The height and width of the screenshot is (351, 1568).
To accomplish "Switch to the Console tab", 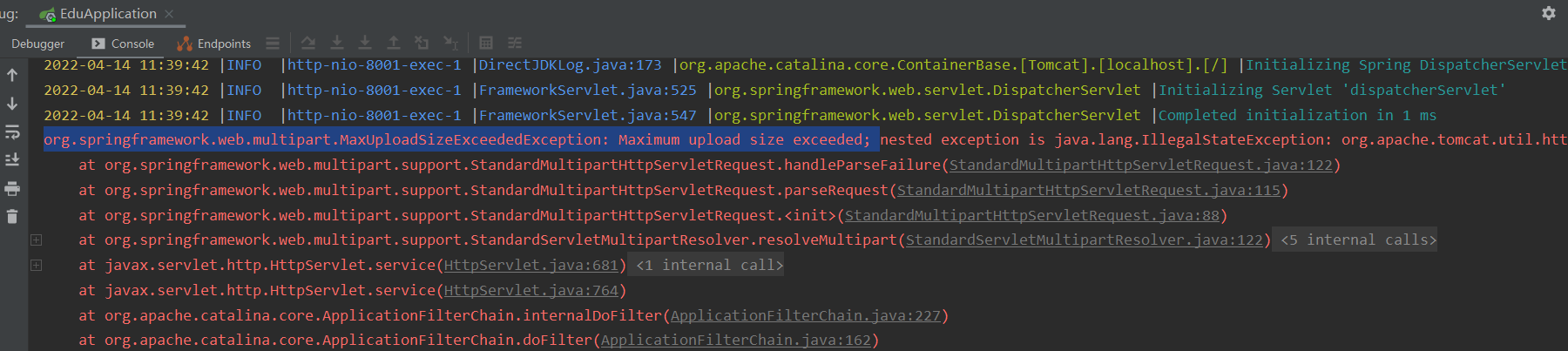I will tap(123, 44).
